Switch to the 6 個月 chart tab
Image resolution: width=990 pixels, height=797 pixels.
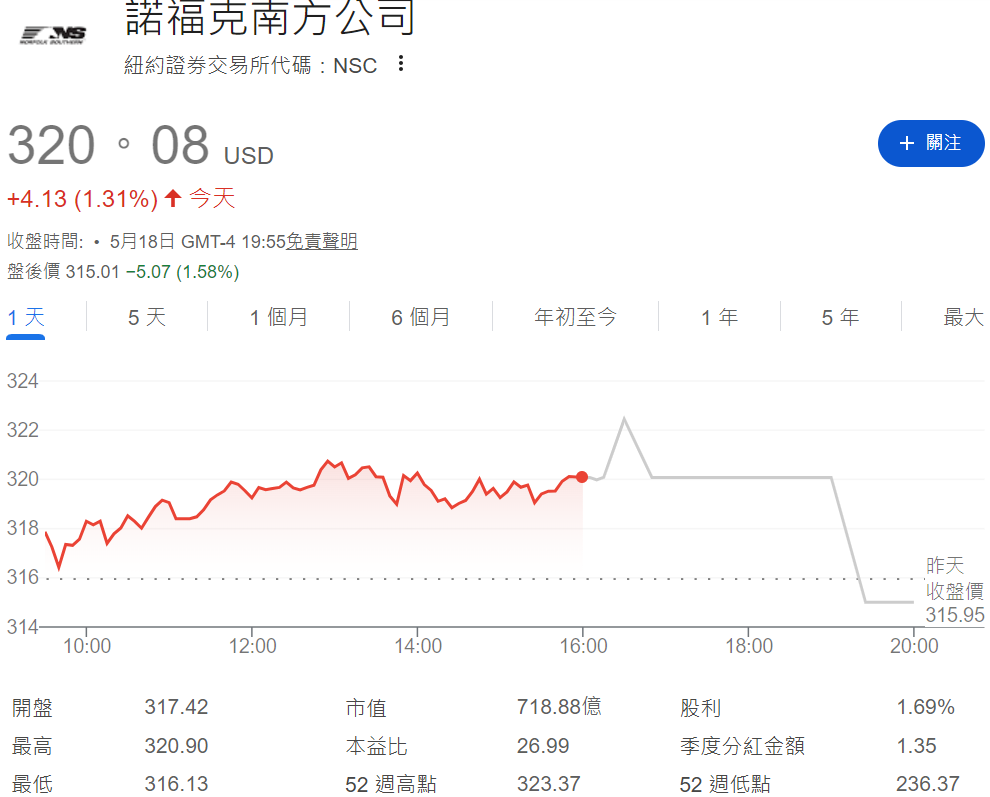tap(420, 317)
